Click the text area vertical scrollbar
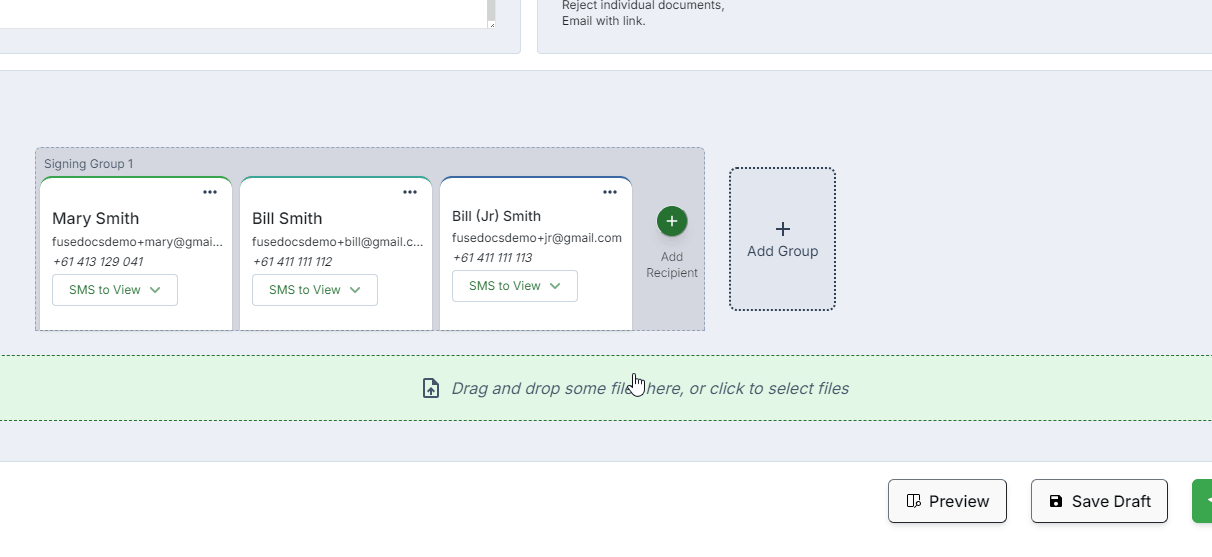This screenshot has width=1212, height=557. pyautogui.click(x=491, y=9)
